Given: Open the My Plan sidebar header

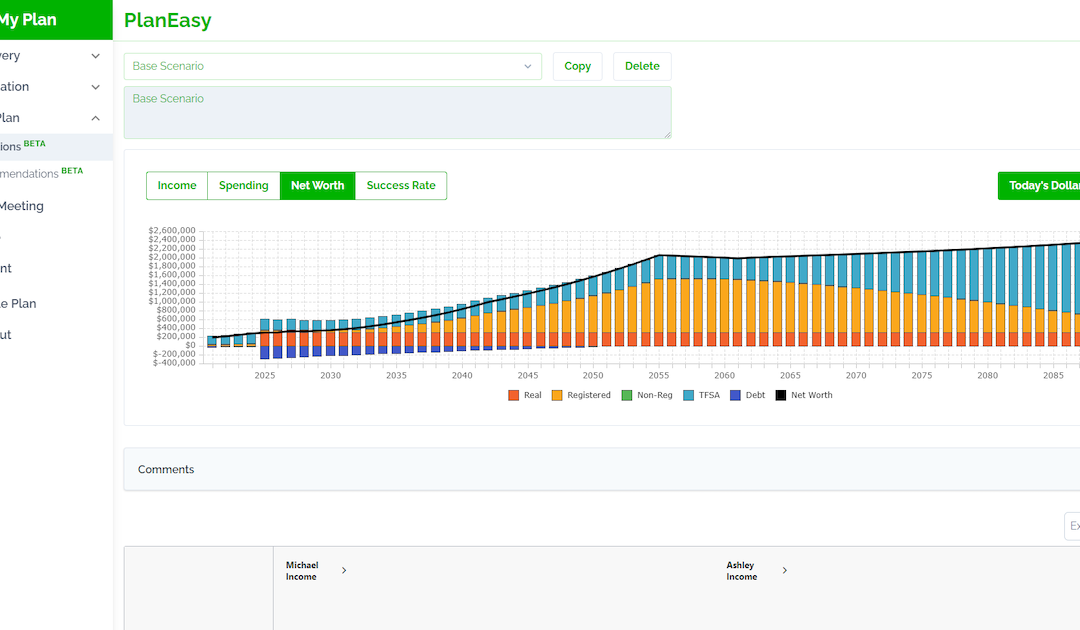Looking at the screenshot, I should (55, 19).
